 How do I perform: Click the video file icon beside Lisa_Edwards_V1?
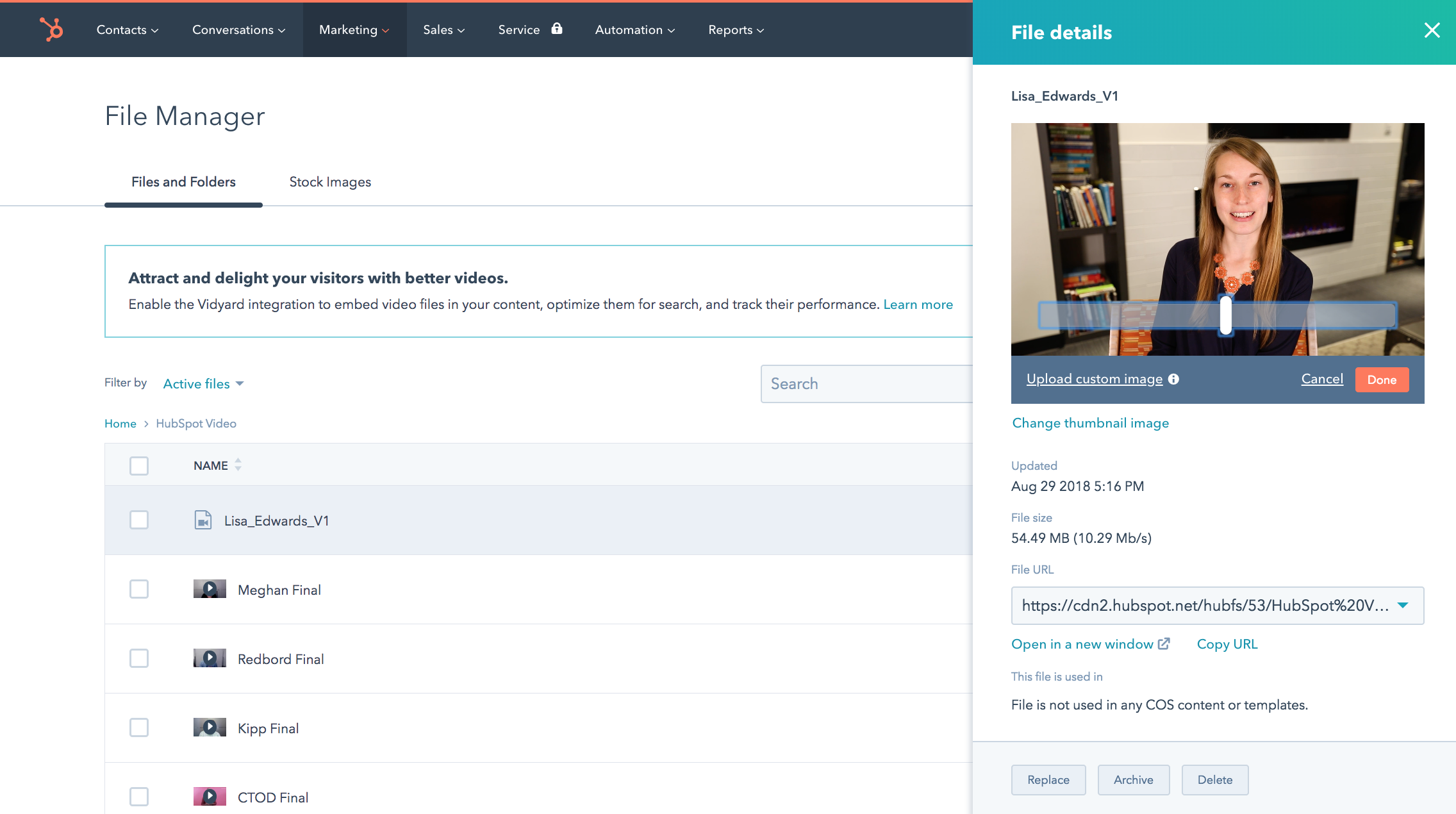pyautogui.click(x=203, y=520)
